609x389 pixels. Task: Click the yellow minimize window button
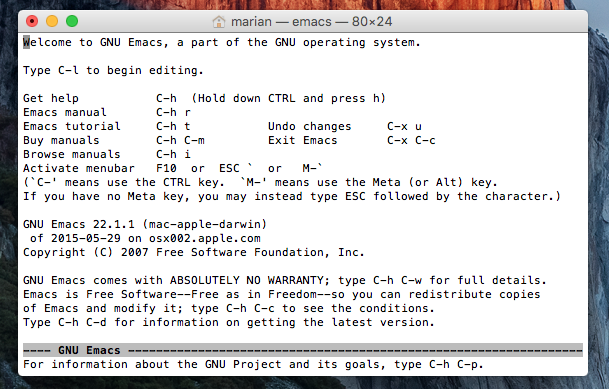click(x=52, y=21)
